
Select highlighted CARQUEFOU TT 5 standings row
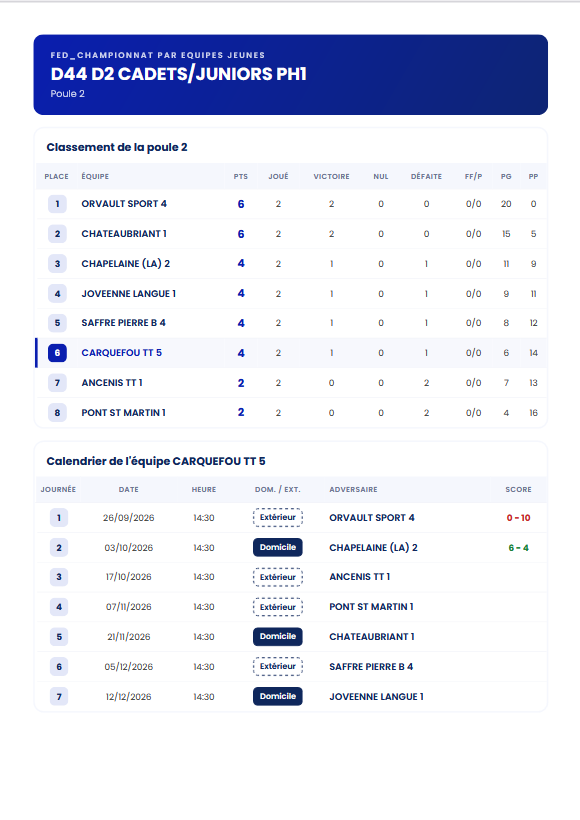(291, 353)
